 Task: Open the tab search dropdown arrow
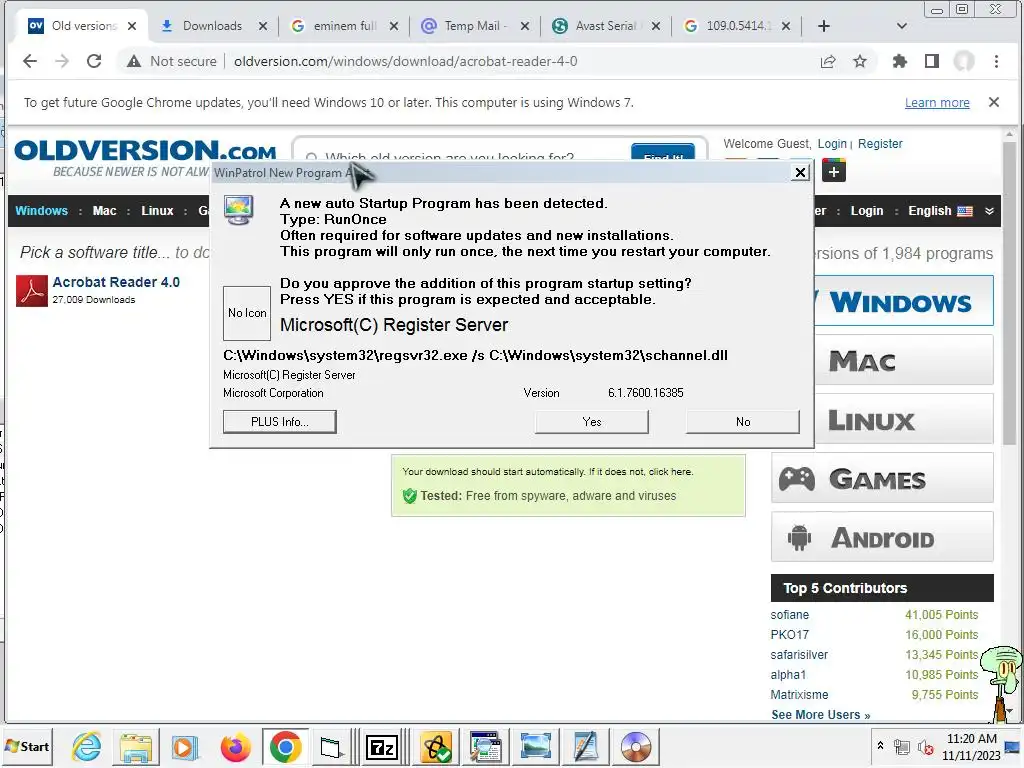click(x=902, y=26)
